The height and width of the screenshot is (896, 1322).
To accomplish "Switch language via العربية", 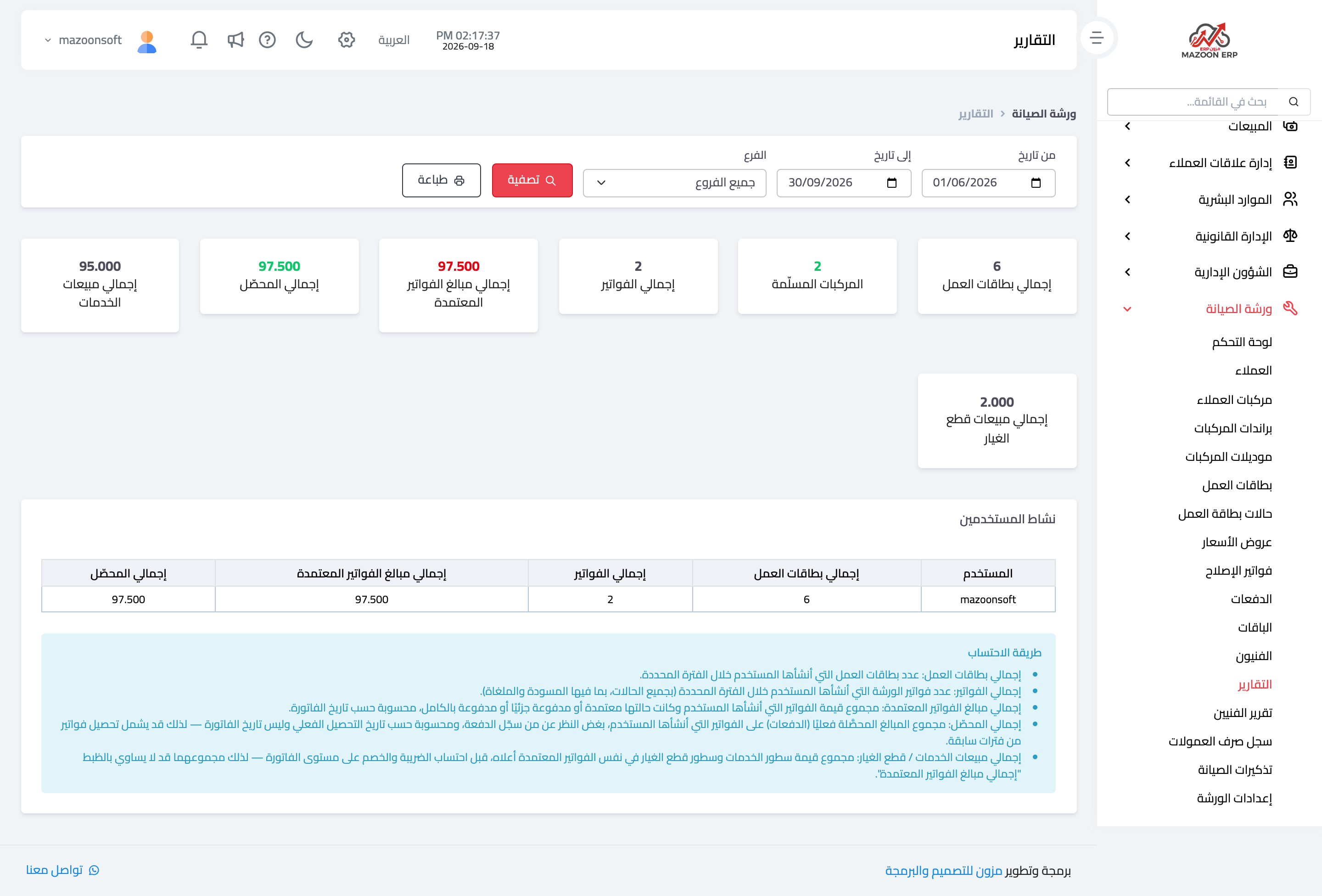I will (394, 40).
